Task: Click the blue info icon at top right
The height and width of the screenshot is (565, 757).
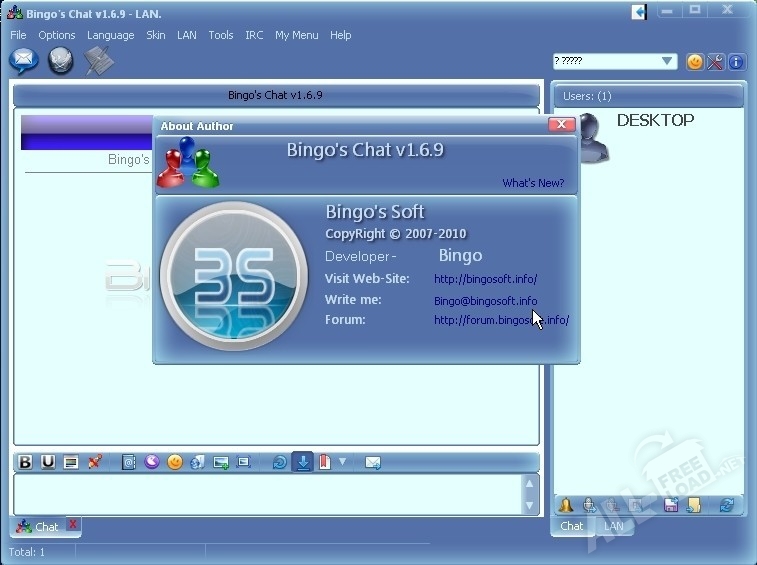Action: point(736,62)
